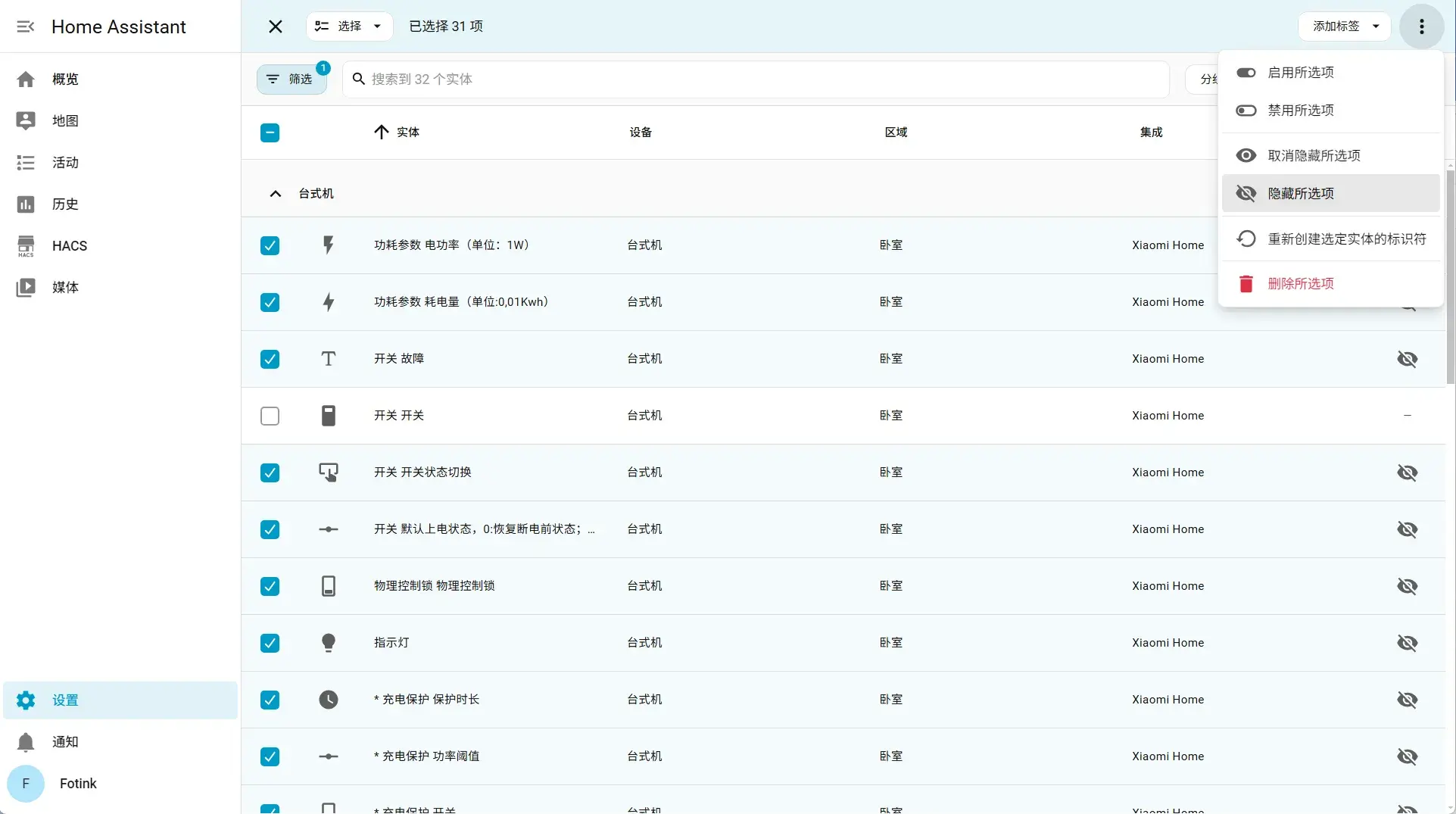The height and width of the screenshot is (814, 1456).
Task: Click the 筛选 filter button
Action: (292, 80)
